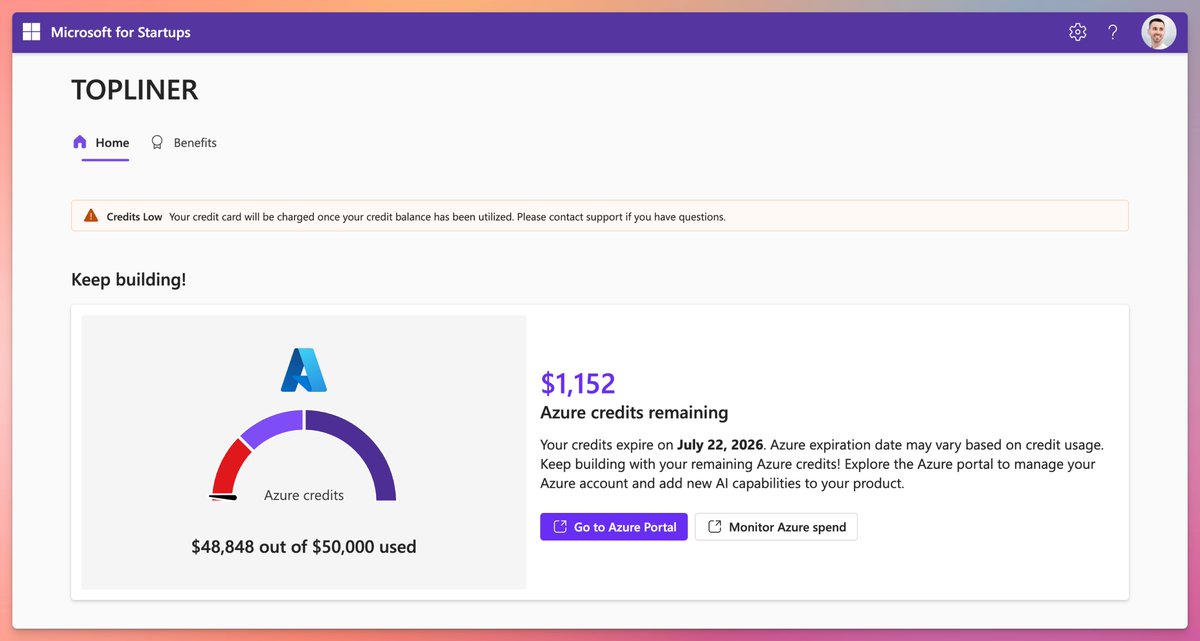Click the light purple gauge segment
Image resolution: width=1200 pixels, height=641 pixels.
(x=274, y=426)
